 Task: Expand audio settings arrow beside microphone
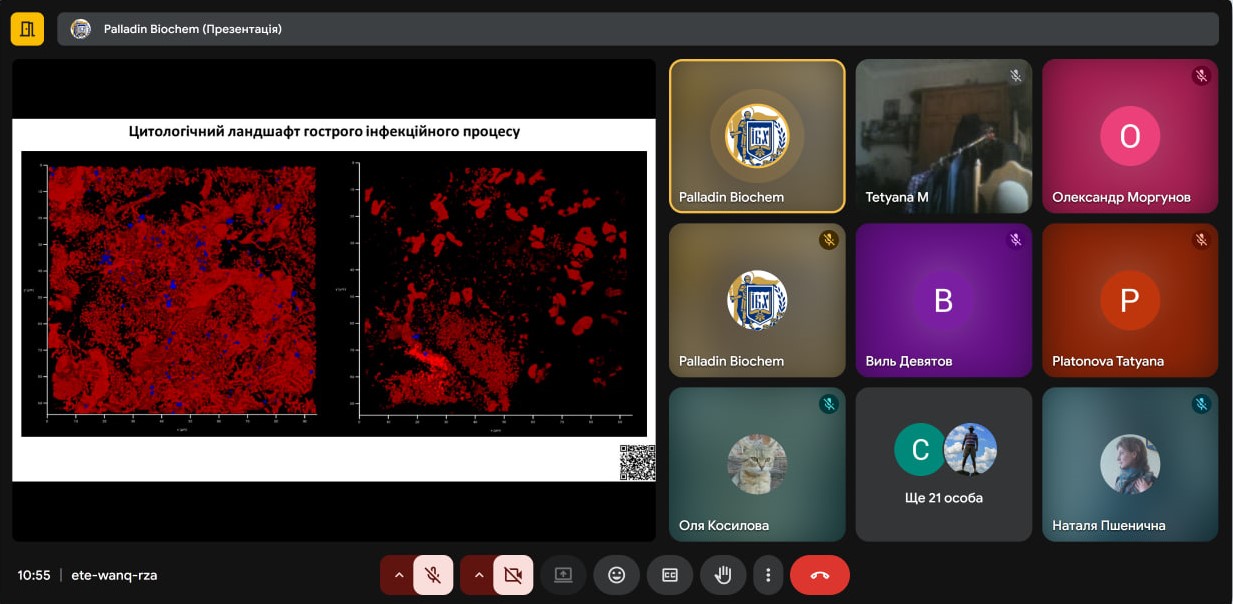tap(398, 575)
